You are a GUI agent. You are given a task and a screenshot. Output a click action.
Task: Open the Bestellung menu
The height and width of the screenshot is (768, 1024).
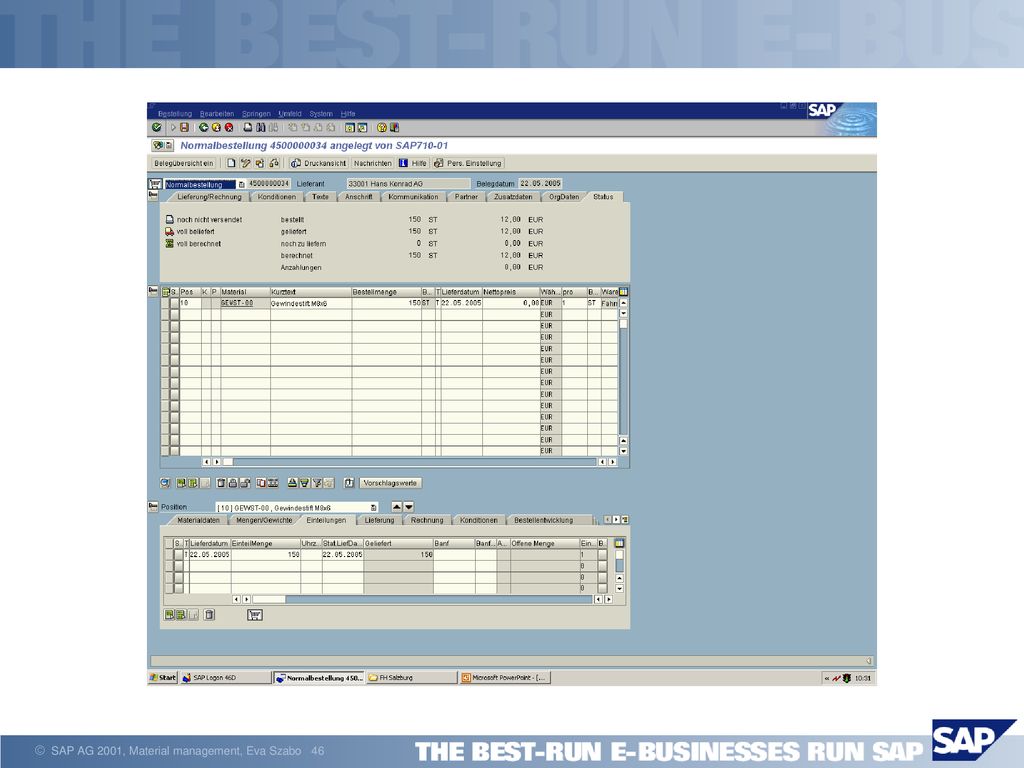[x=175, y=114]
